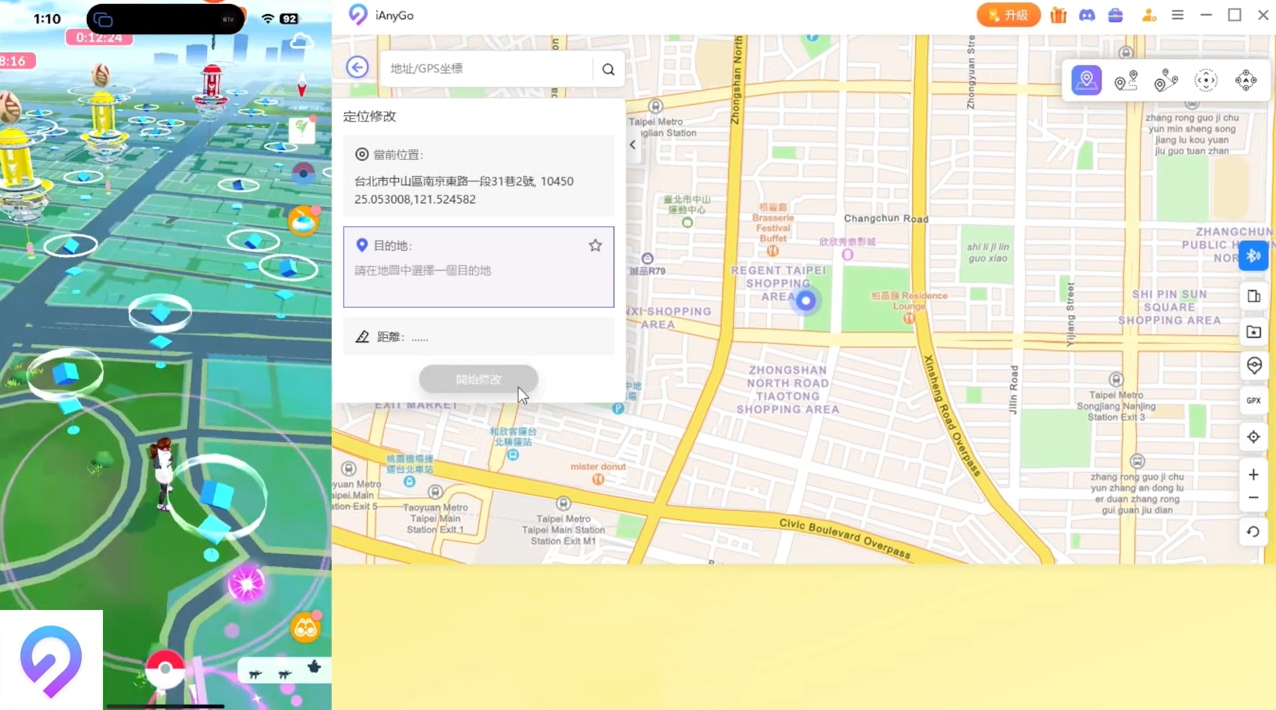Go back with the arrow button
The height and width of the screenshot is (710, 1276).
357,68
